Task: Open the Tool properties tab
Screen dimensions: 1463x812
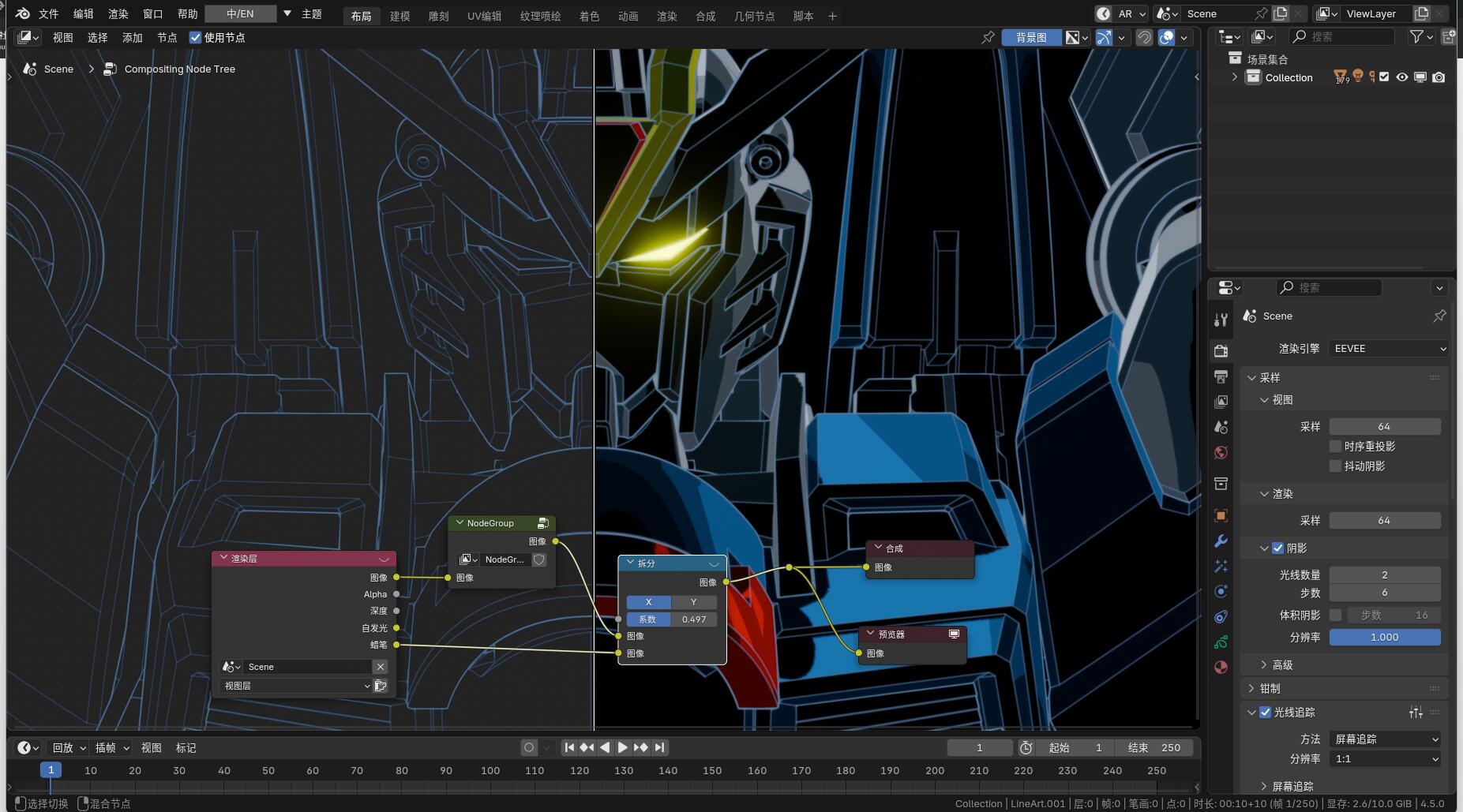Action: coord(1221,320)
